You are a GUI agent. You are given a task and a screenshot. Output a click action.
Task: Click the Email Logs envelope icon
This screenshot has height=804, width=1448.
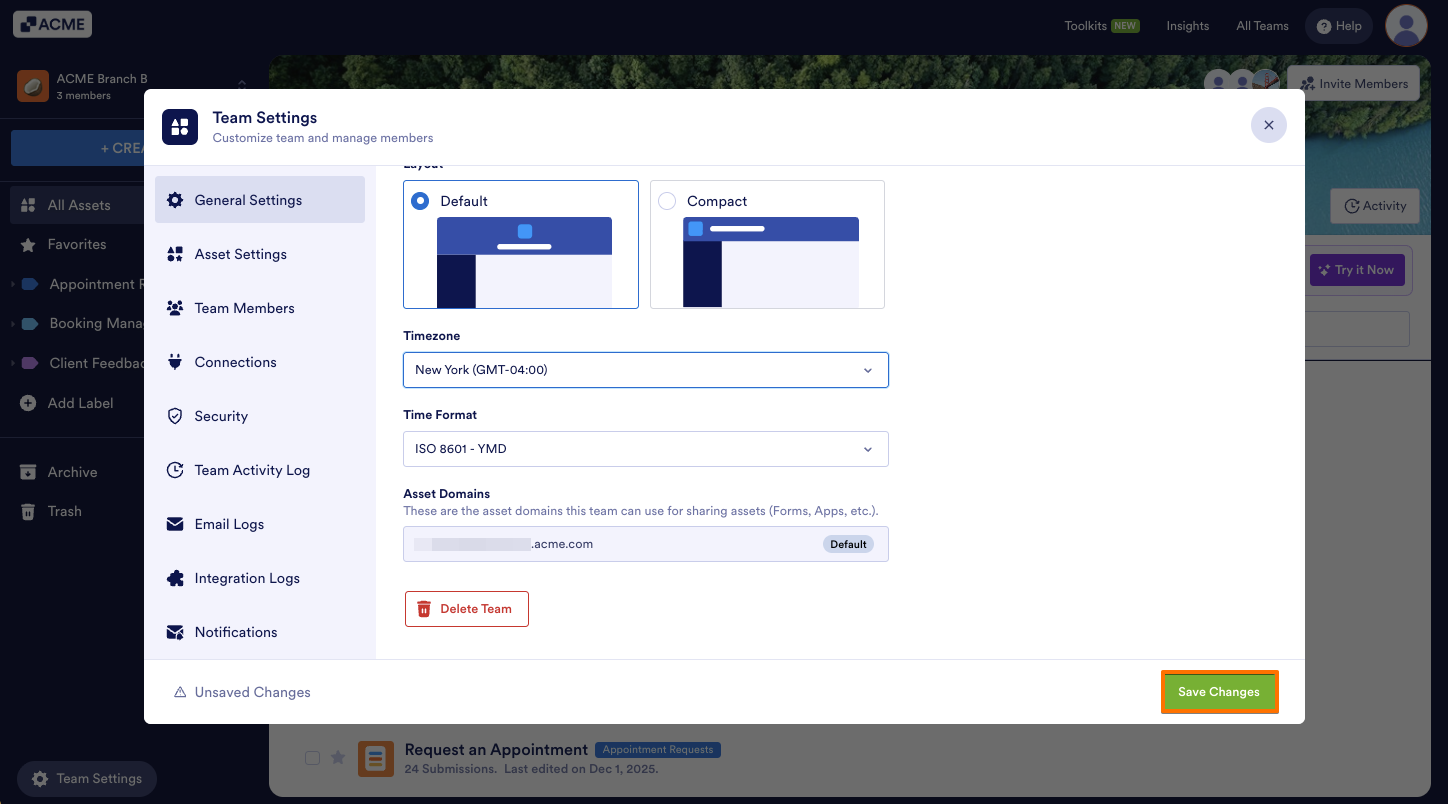175,524
